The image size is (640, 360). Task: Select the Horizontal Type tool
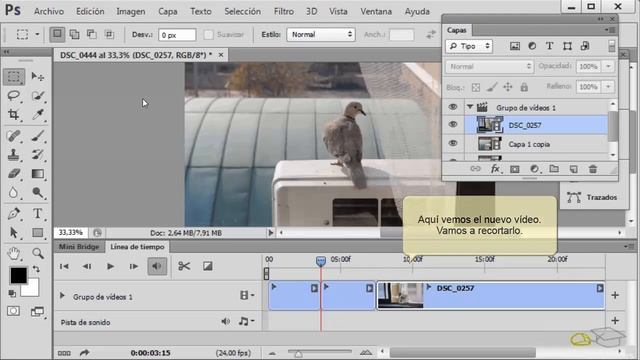pos(38,213)
